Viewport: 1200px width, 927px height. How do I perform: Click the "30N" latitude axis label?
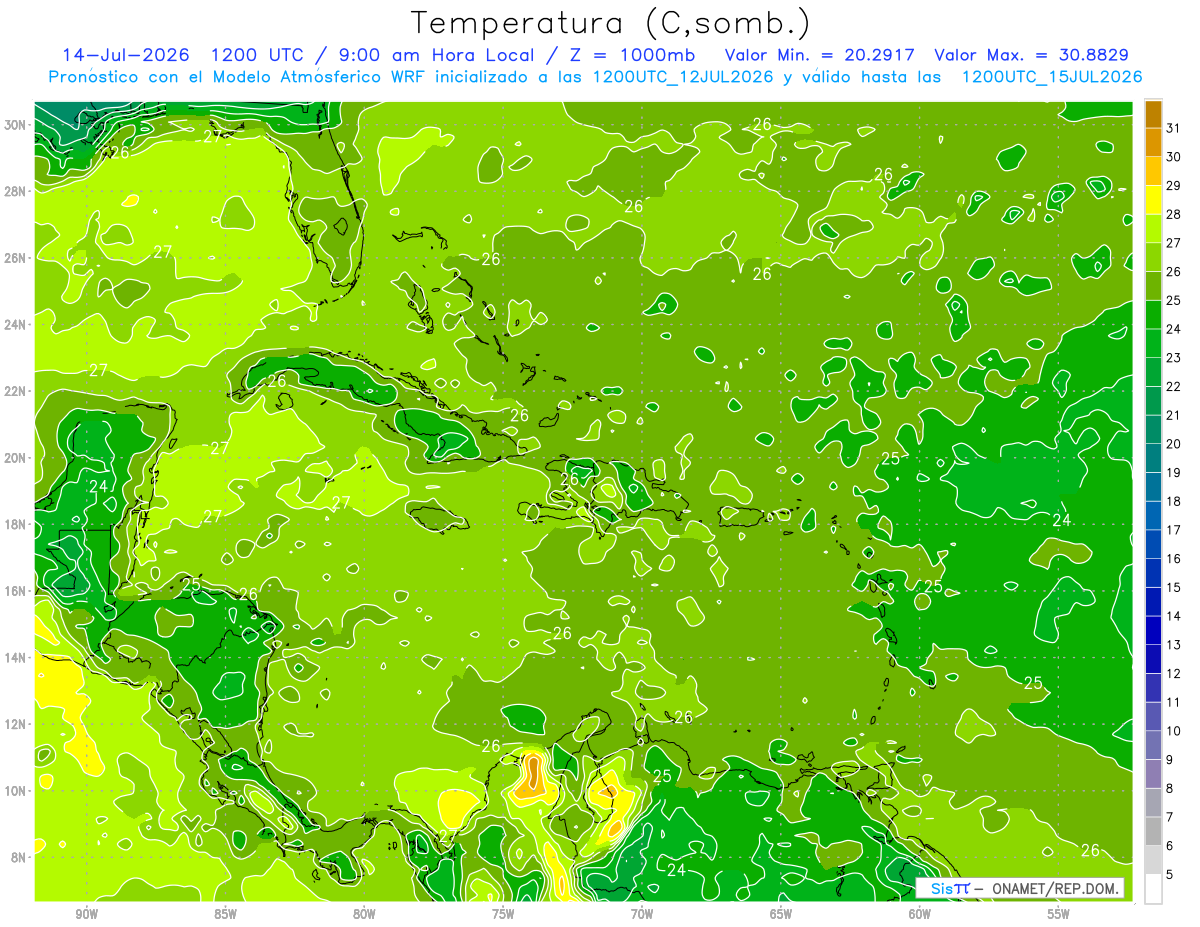tap(15, 125)
